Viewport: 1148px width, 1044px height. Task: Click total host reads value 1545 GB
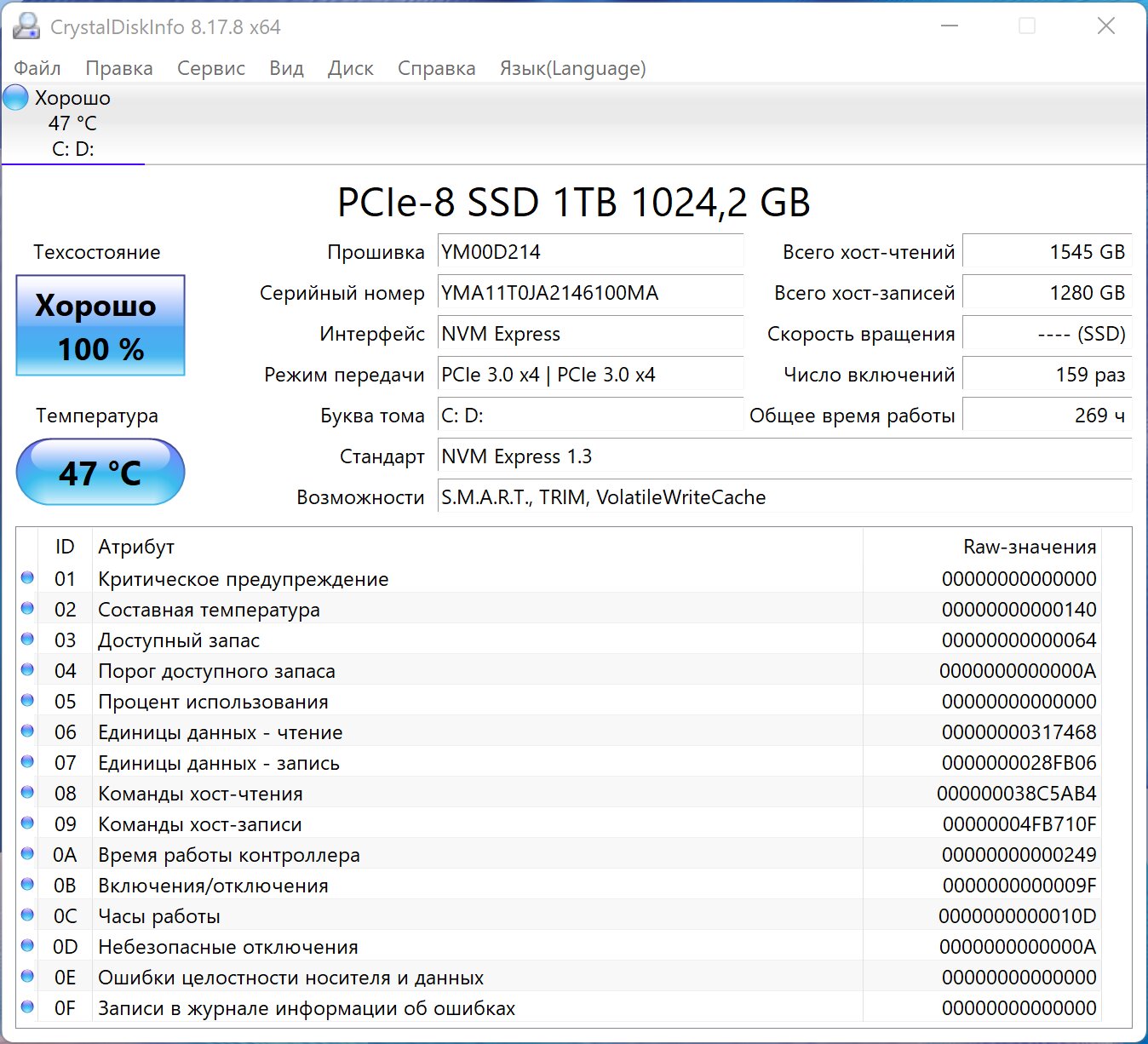point(1047,252)
